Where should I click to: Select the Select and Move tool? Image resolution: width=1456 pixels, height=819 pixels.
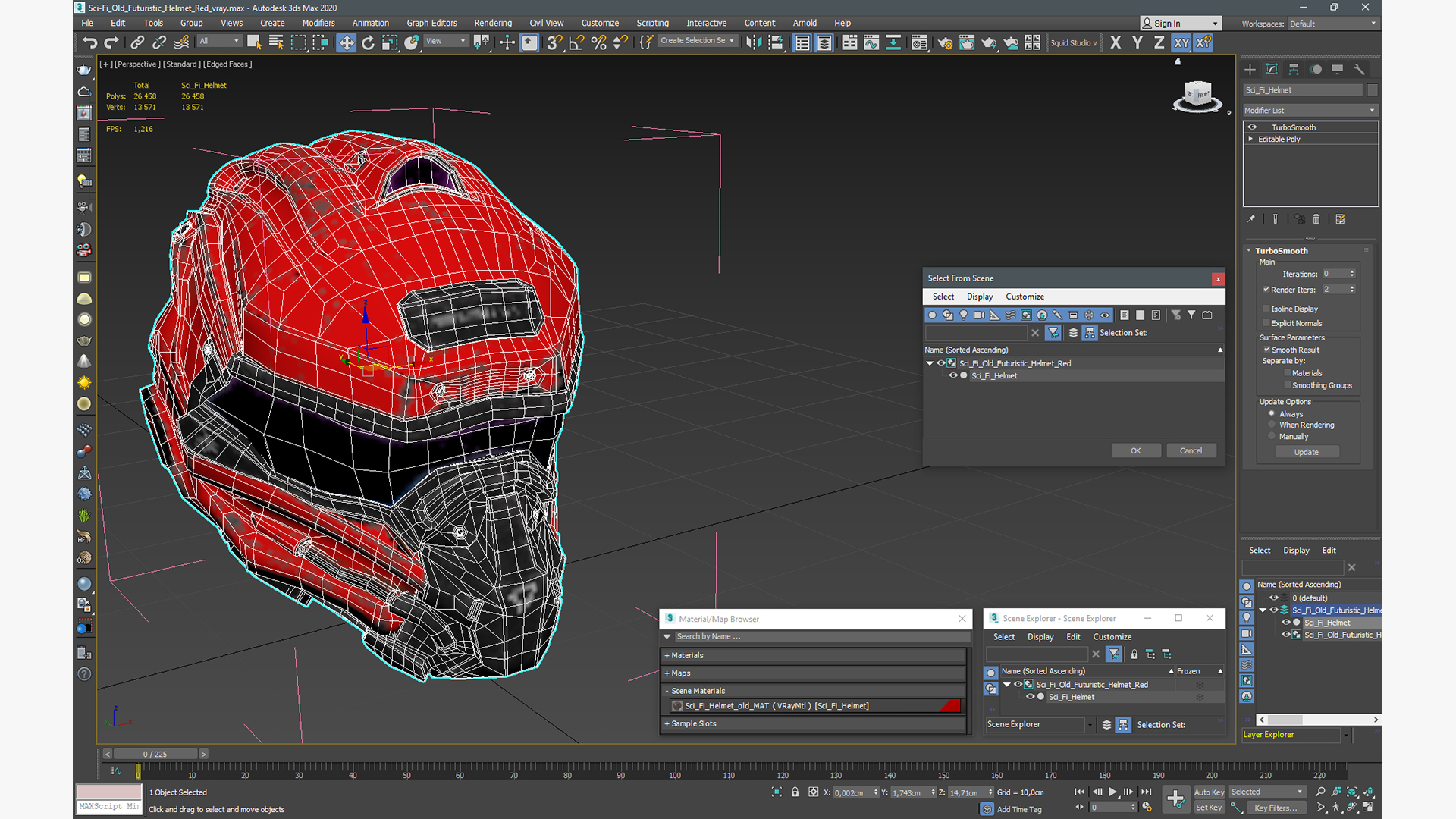[346, 42]
